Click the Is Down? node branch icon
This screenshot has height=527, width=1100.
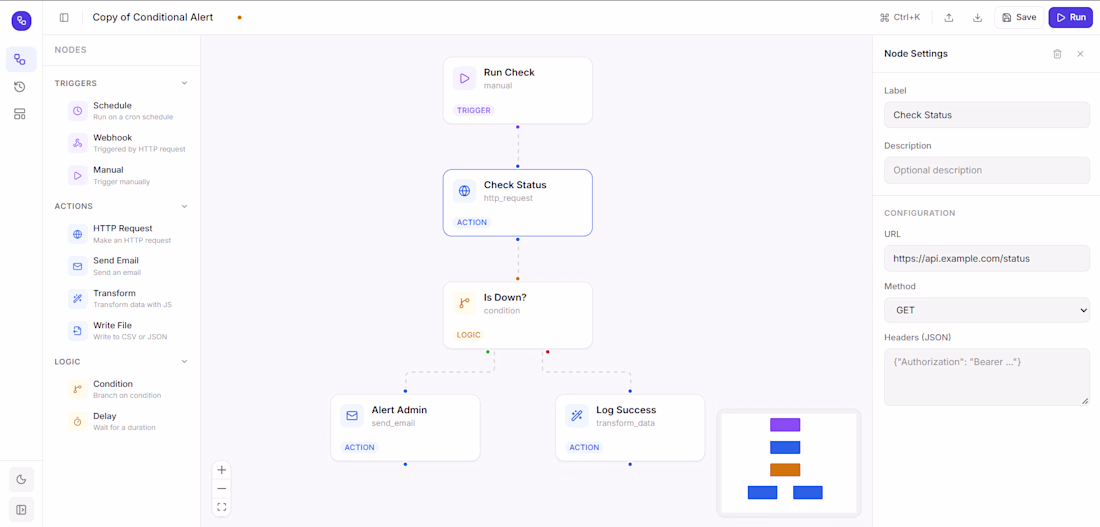point(464,303)
